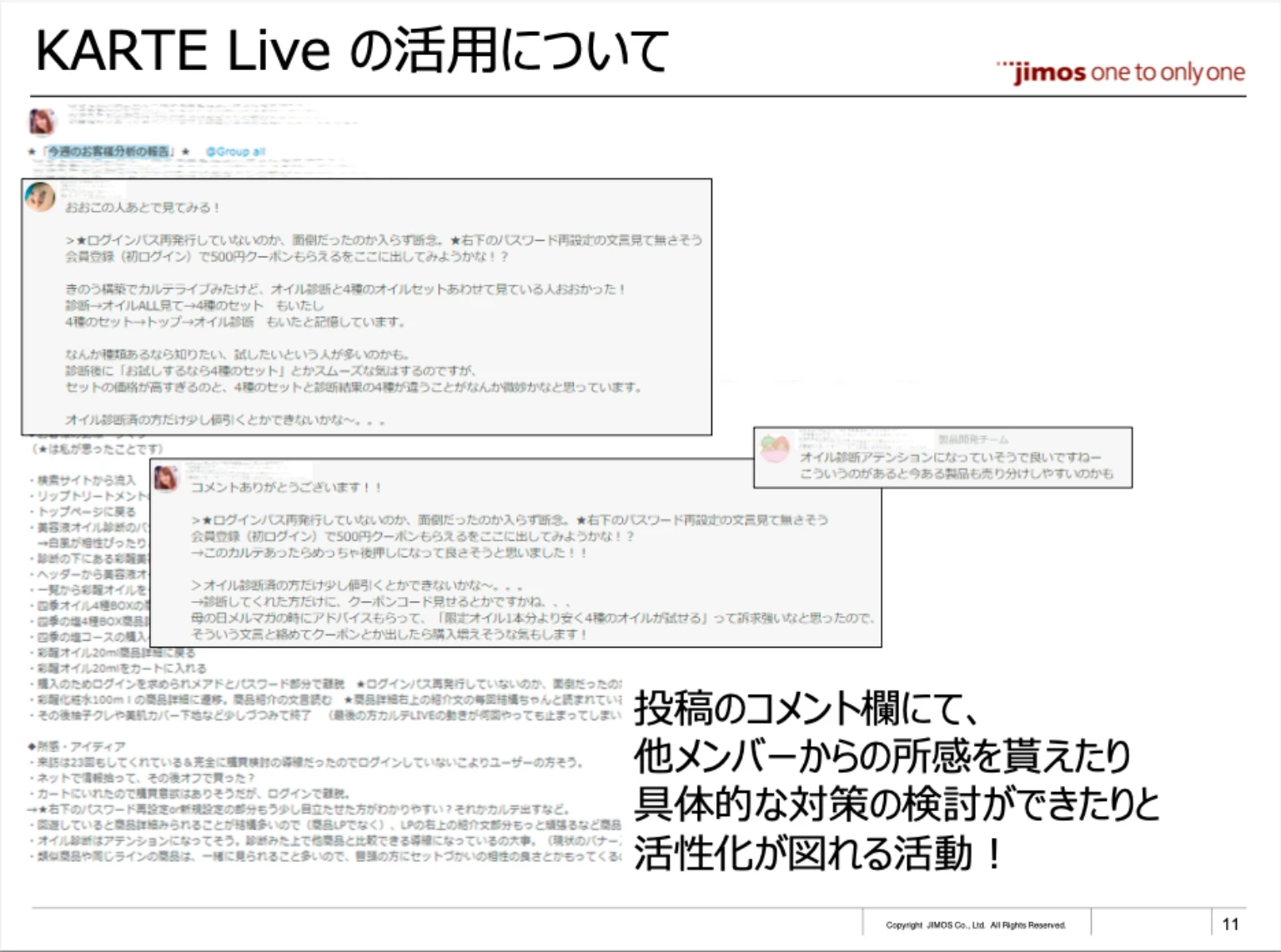Screen dimensions: 1281x952
Task: Click the jimos one to only one logo
Action: (1120, 72)
